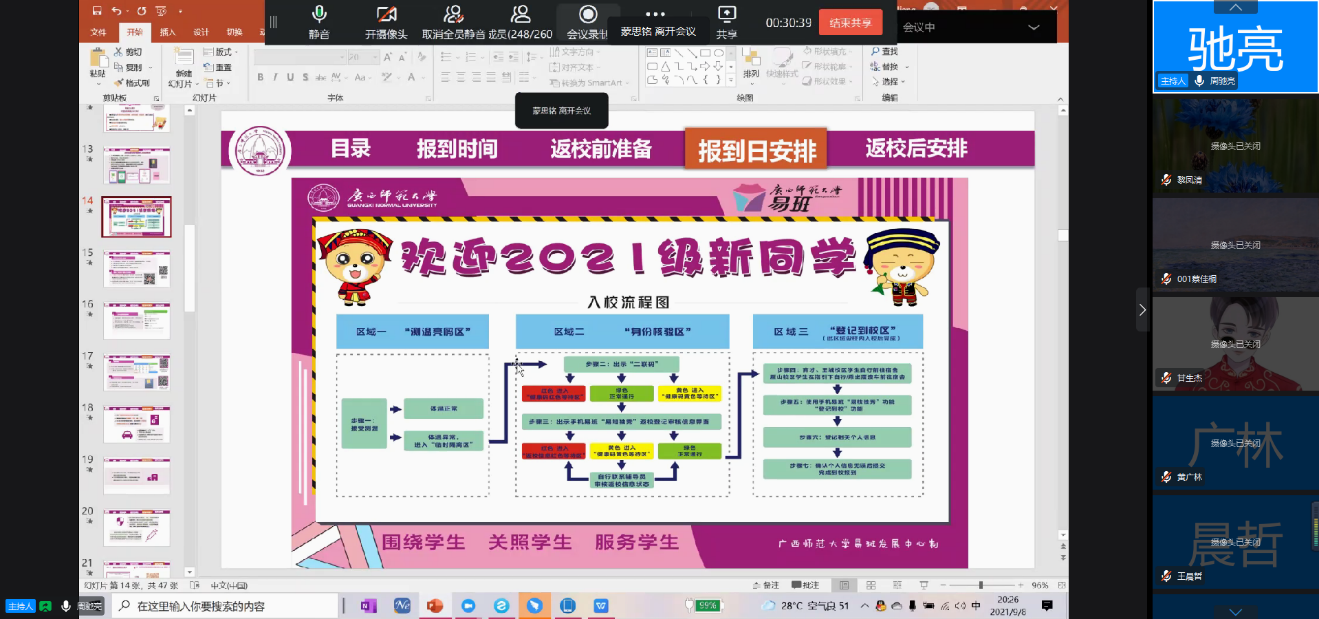End sharing with red 结束共享 button
1319x619 pixels.
[850, 22]
